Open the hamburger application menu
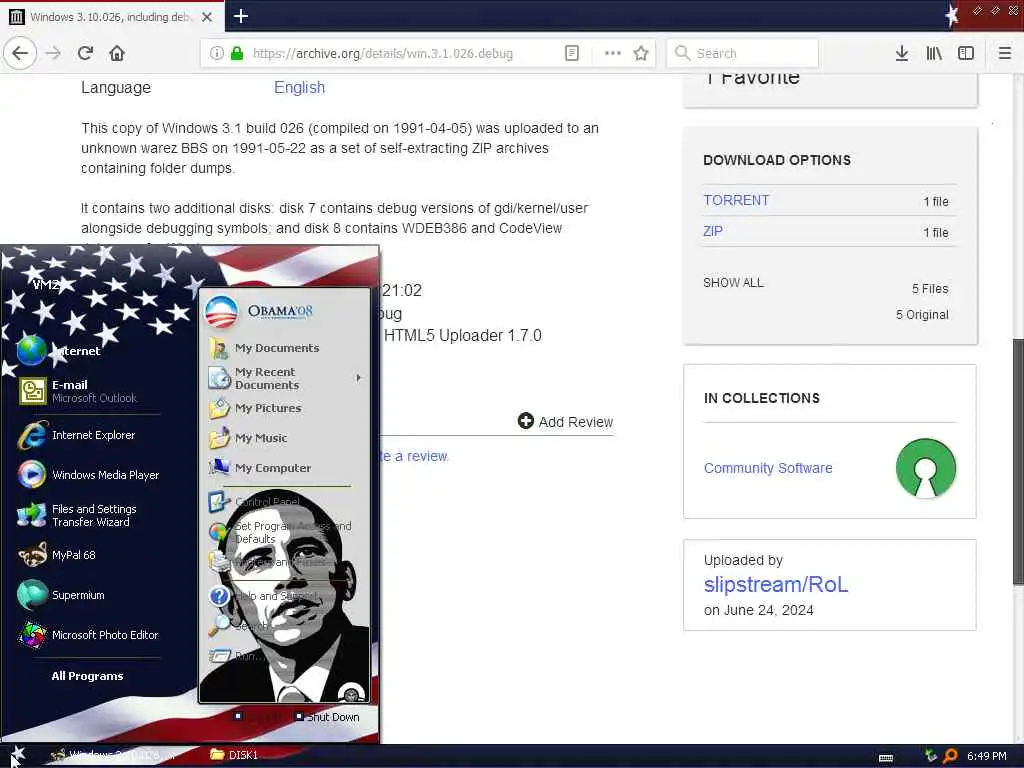Screen dimensions: 1024x768 (1005, 53)
